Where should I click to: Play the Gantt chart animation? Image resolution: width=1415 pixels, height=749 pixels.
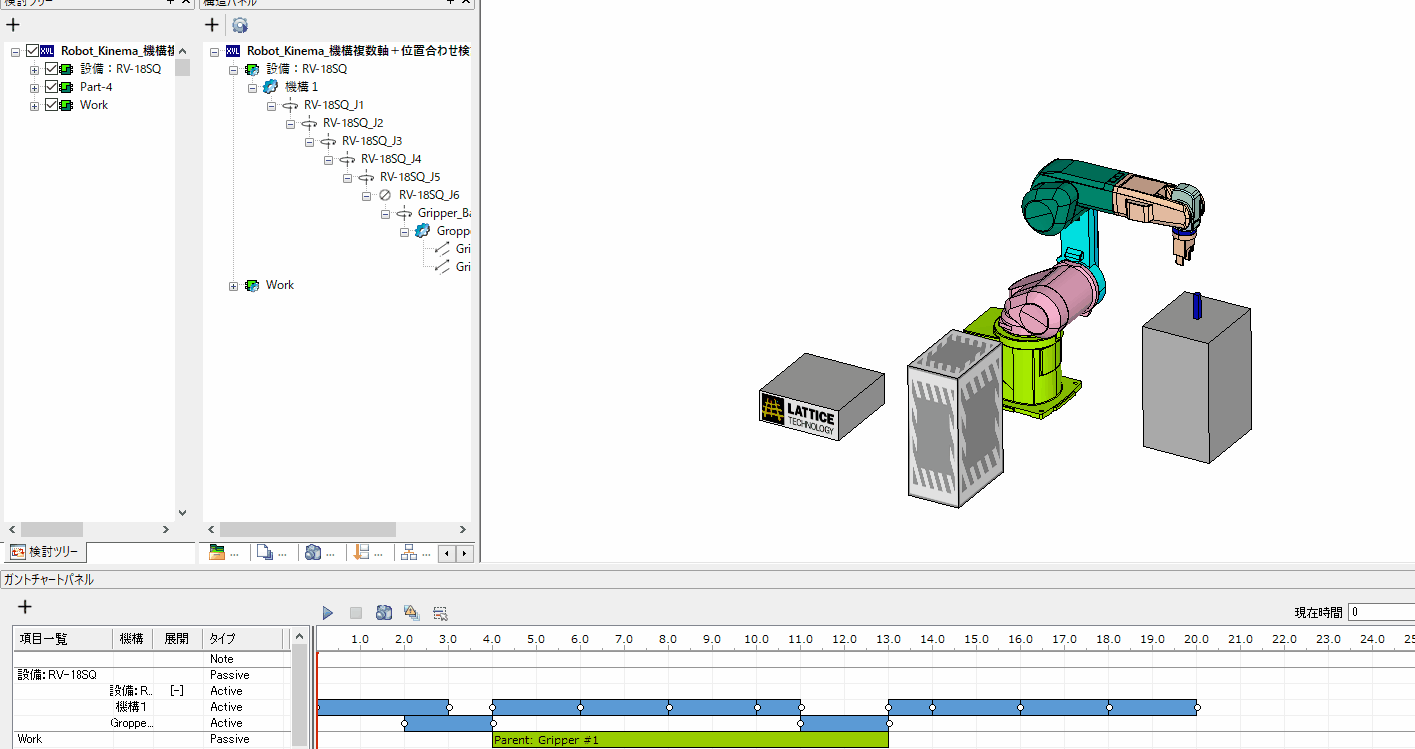(327, 613)
